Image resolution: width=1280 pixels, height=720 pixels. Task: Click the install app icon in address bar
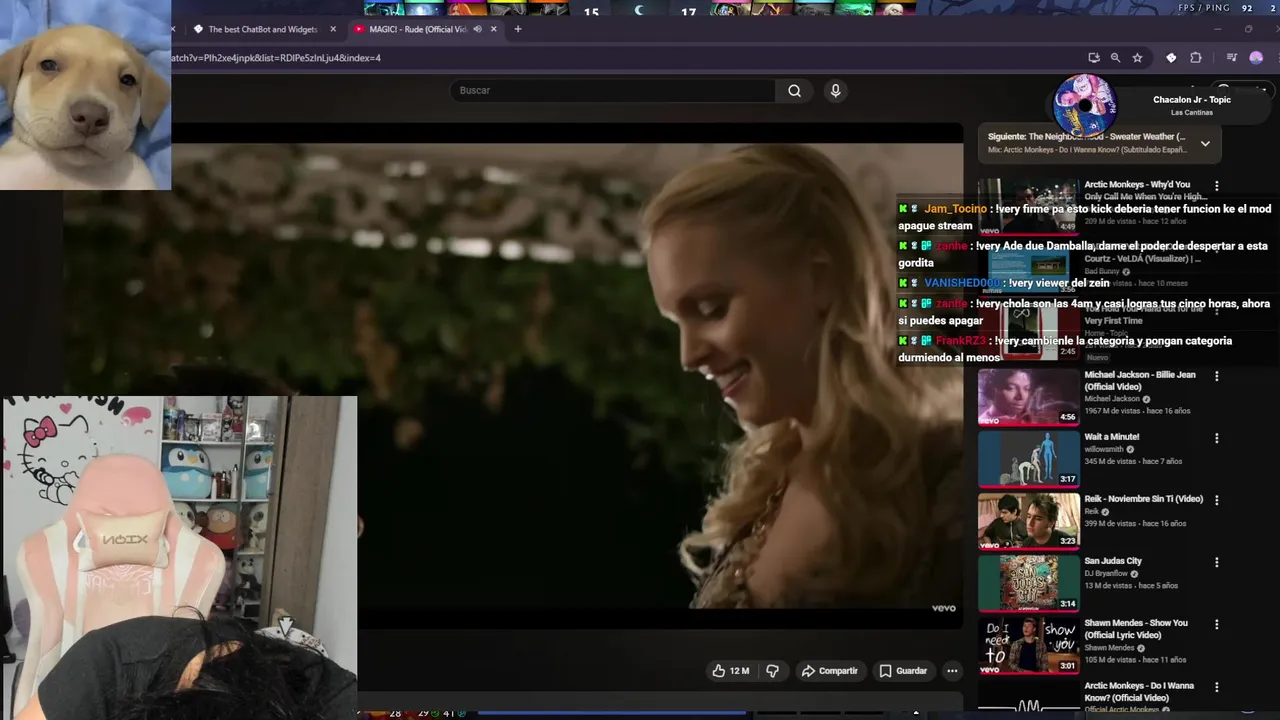(1094, 58)
